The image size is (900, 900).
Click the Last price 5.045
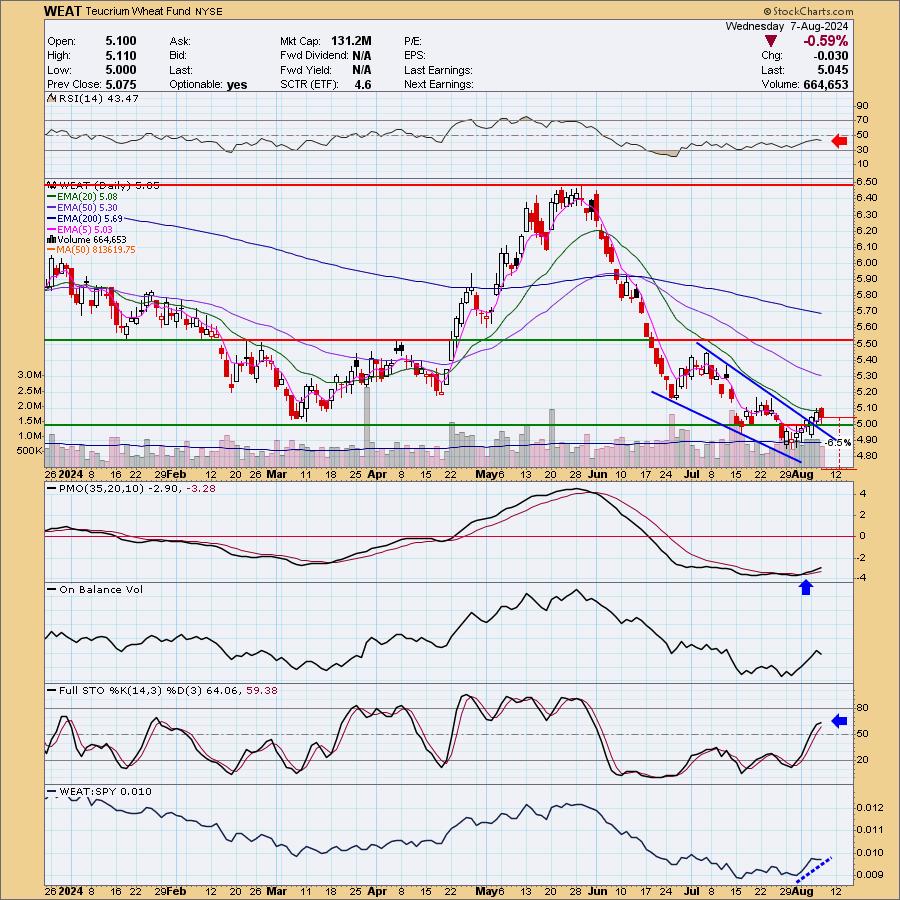[833, 70]
